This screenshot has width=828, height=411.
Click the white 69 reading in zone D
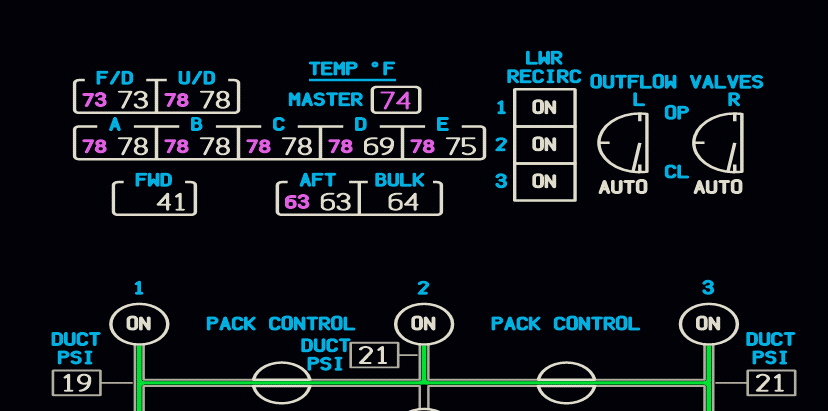coord(379,146)
